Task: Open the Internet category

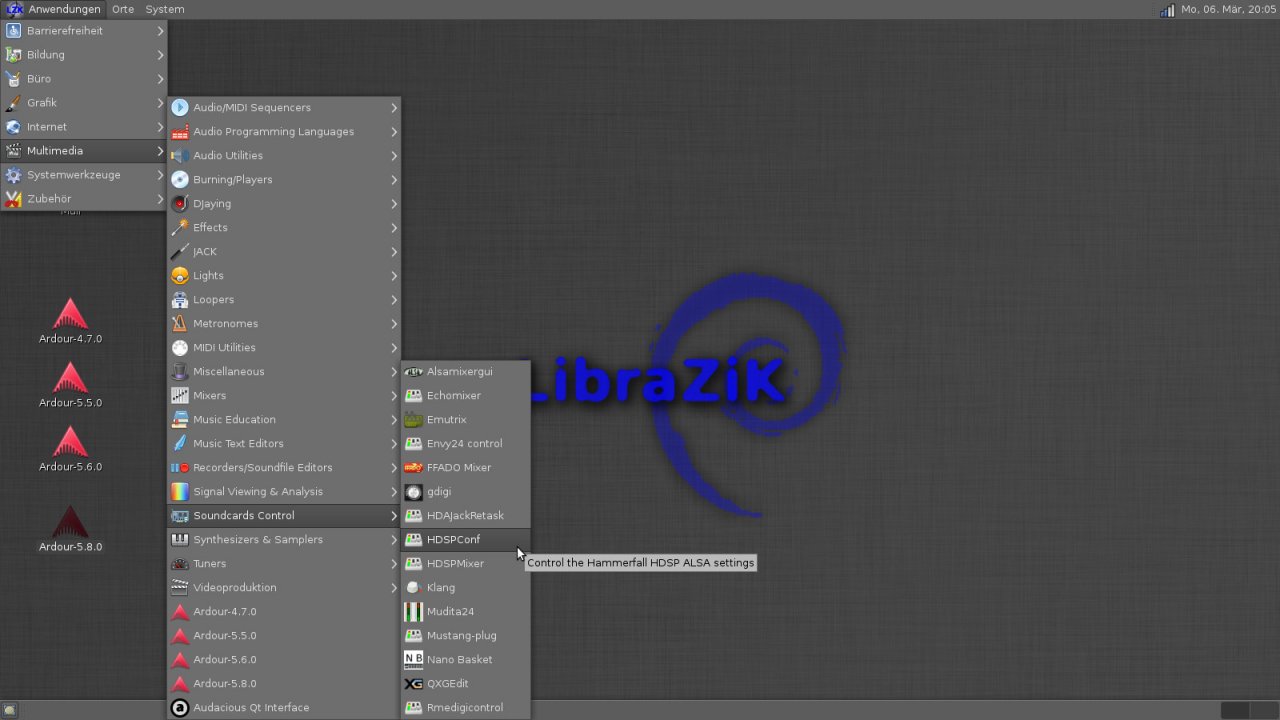Action: click(x=84, y=127)
